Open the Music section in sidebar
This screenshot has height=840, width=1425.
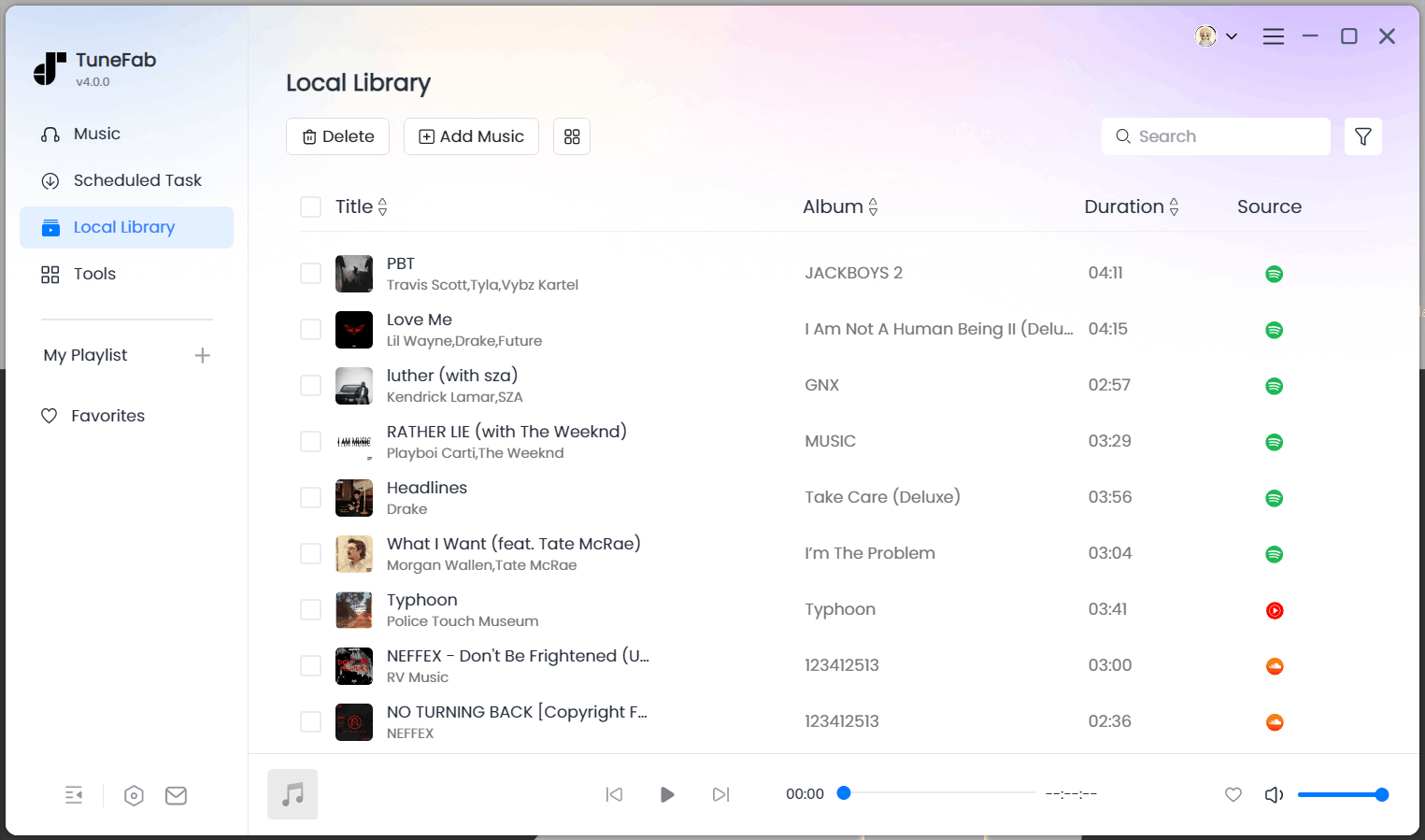click(96, 134)
